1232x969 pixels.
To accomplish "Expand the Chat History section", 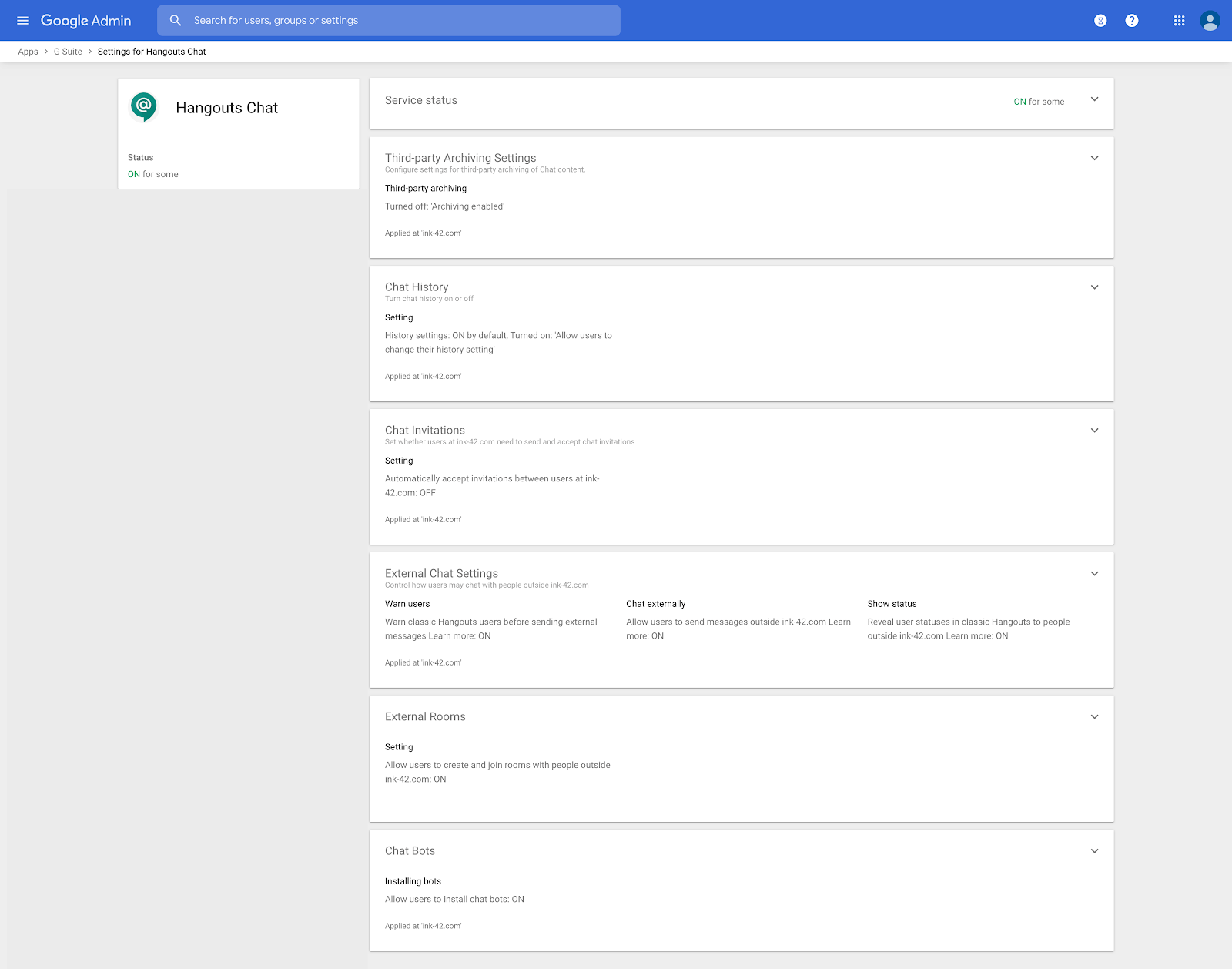I will [x=1094, y=287].
